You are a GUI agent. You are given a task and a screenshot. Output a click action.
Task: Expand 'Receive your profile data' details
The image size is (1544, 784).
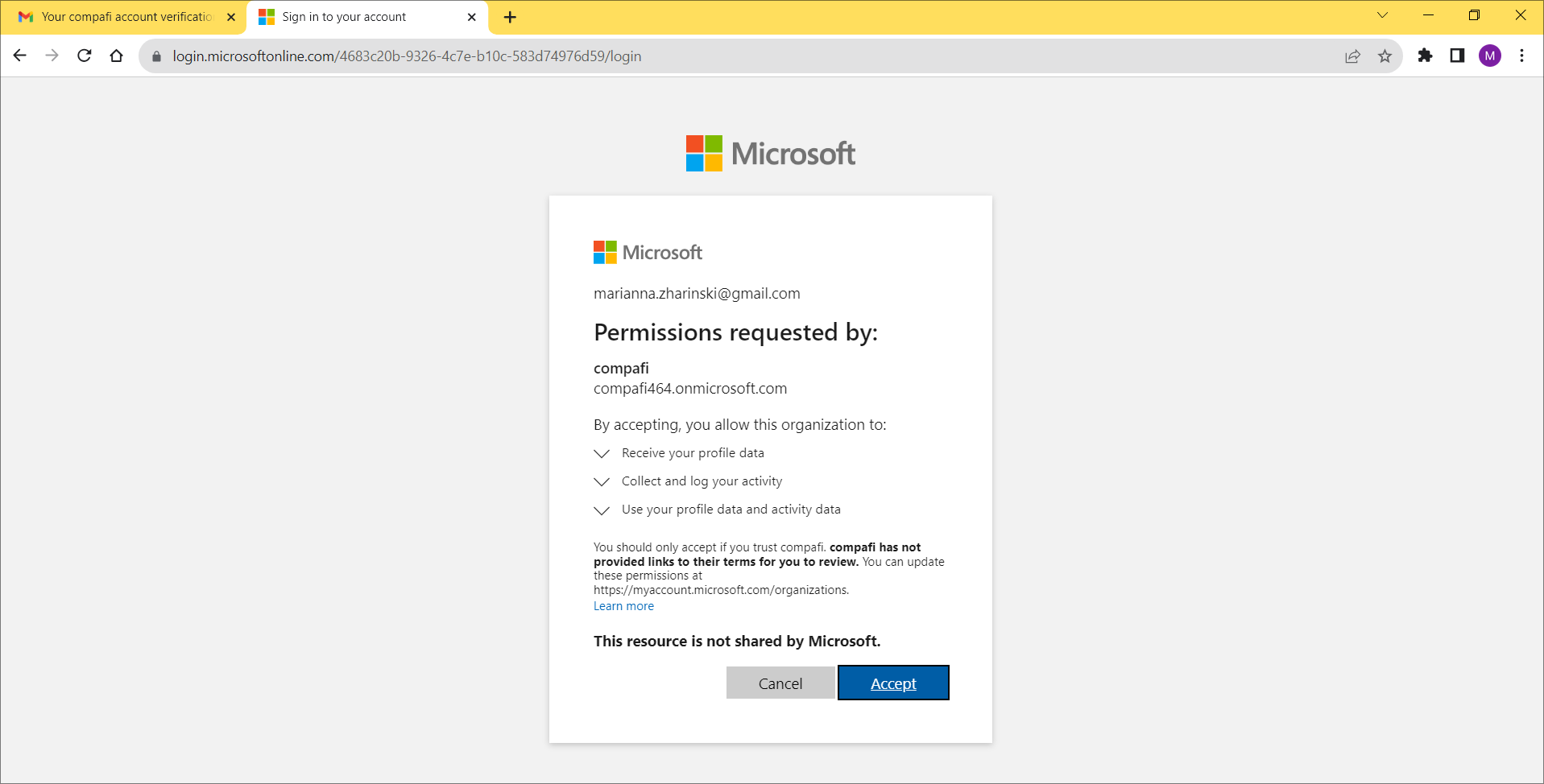[602, 454]
